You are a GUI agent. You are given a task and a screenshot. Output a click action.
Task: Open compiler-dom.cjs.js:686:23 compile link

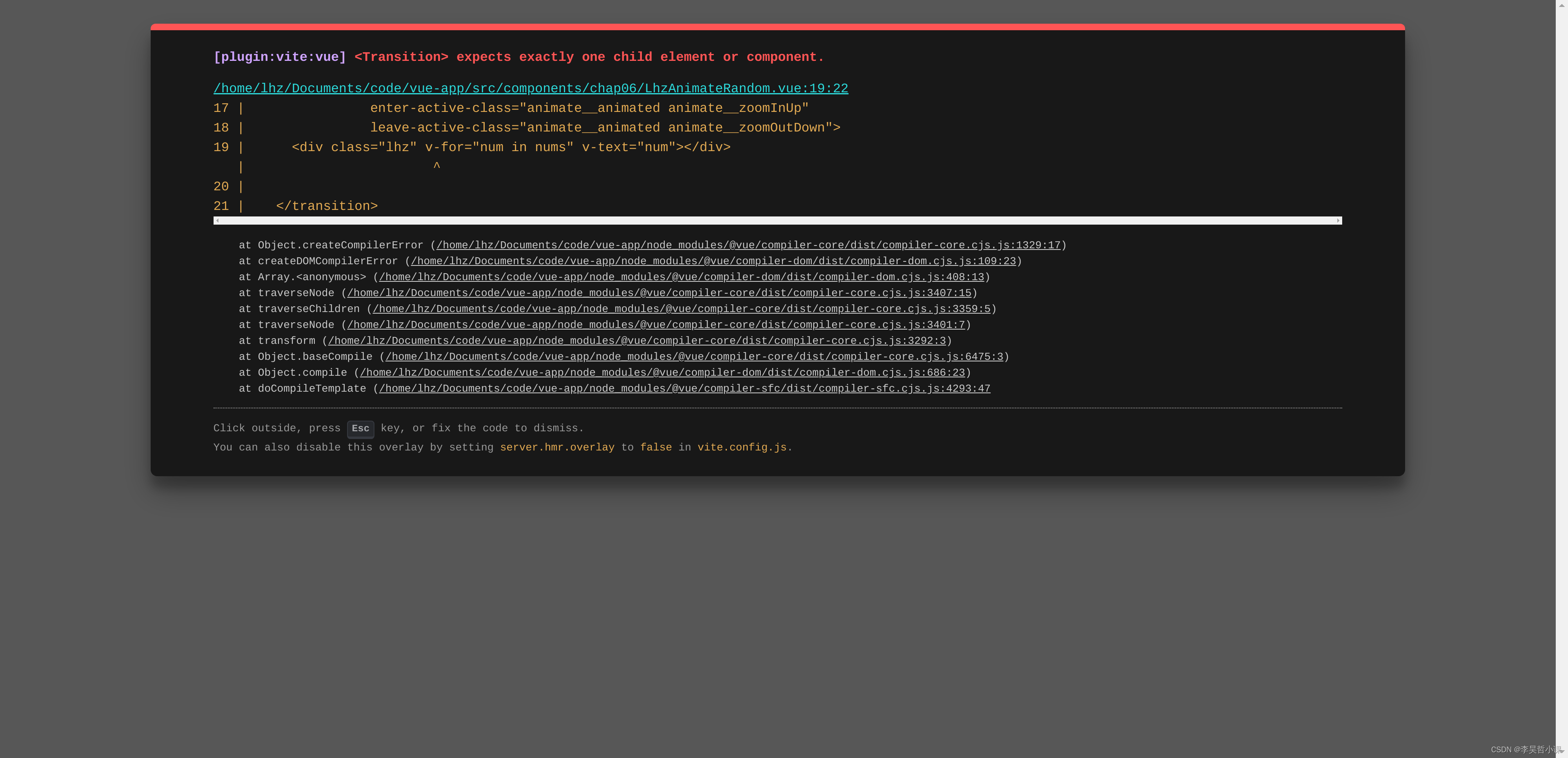point(662,372)
